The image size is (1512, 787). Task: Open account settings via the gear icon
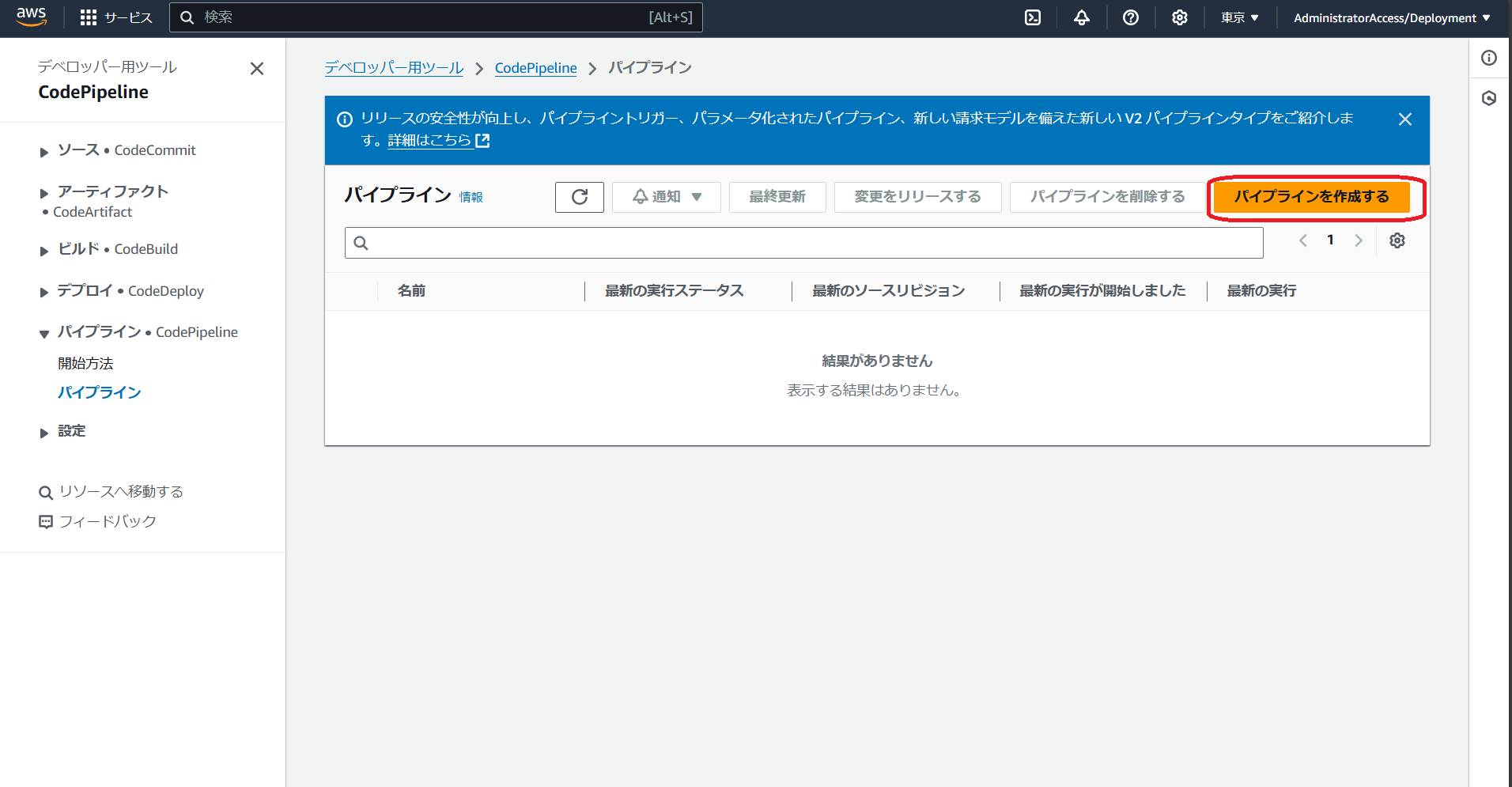point(1179,17)
